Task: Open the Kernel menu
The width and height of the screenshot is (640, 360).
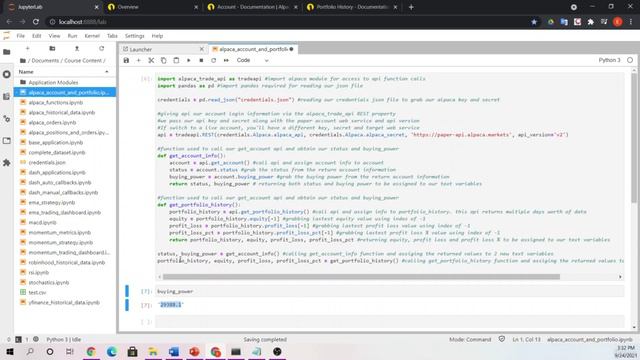Action: click(x=92, y=36)
